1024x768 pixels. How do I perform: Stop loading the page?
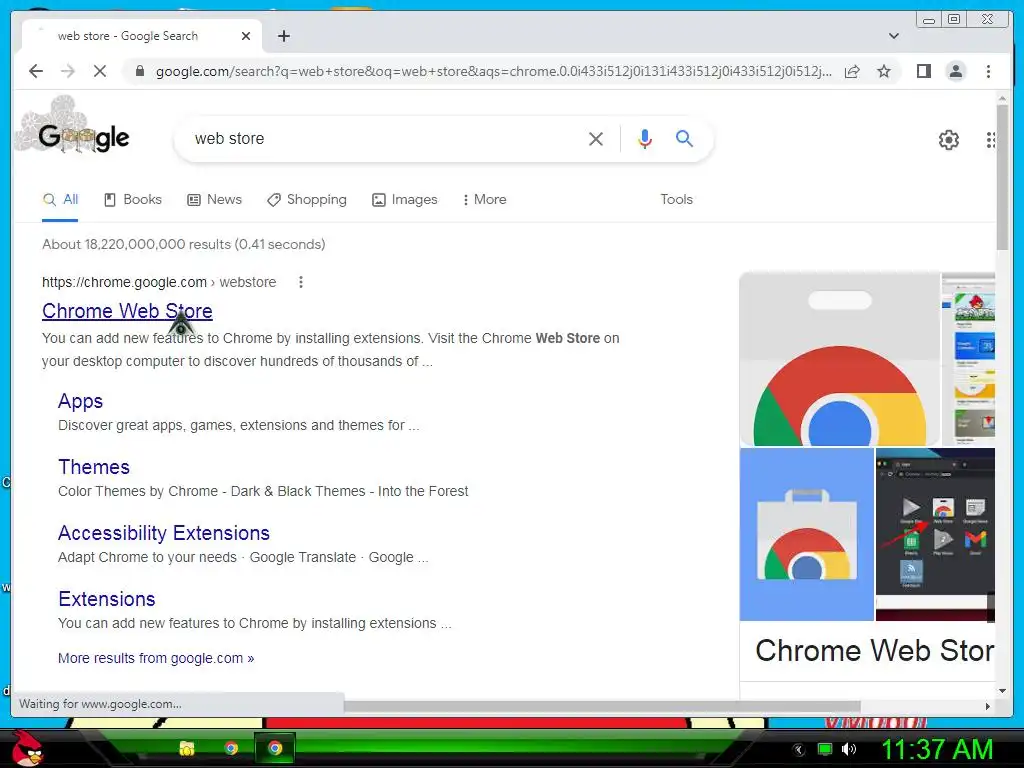click(100, 71)
